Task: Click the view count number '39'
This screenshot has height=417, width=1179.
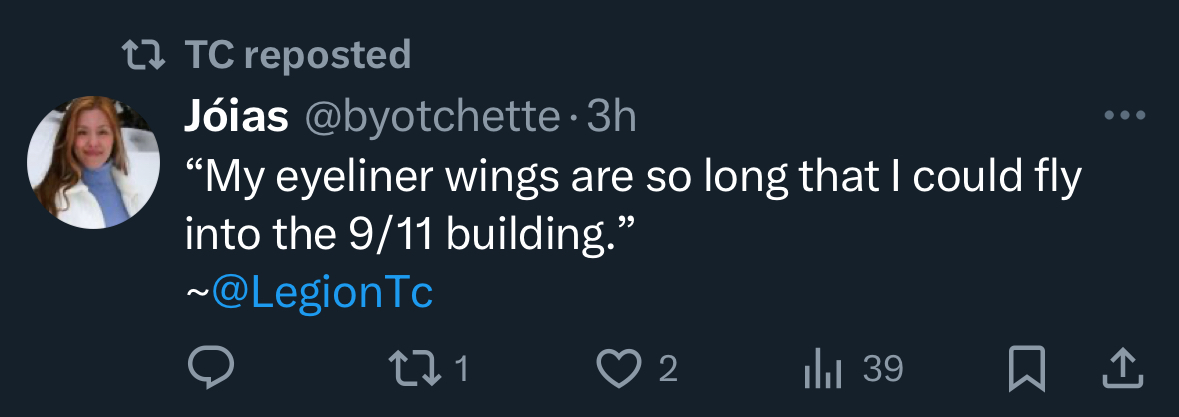Action: [x=883, y=370]
